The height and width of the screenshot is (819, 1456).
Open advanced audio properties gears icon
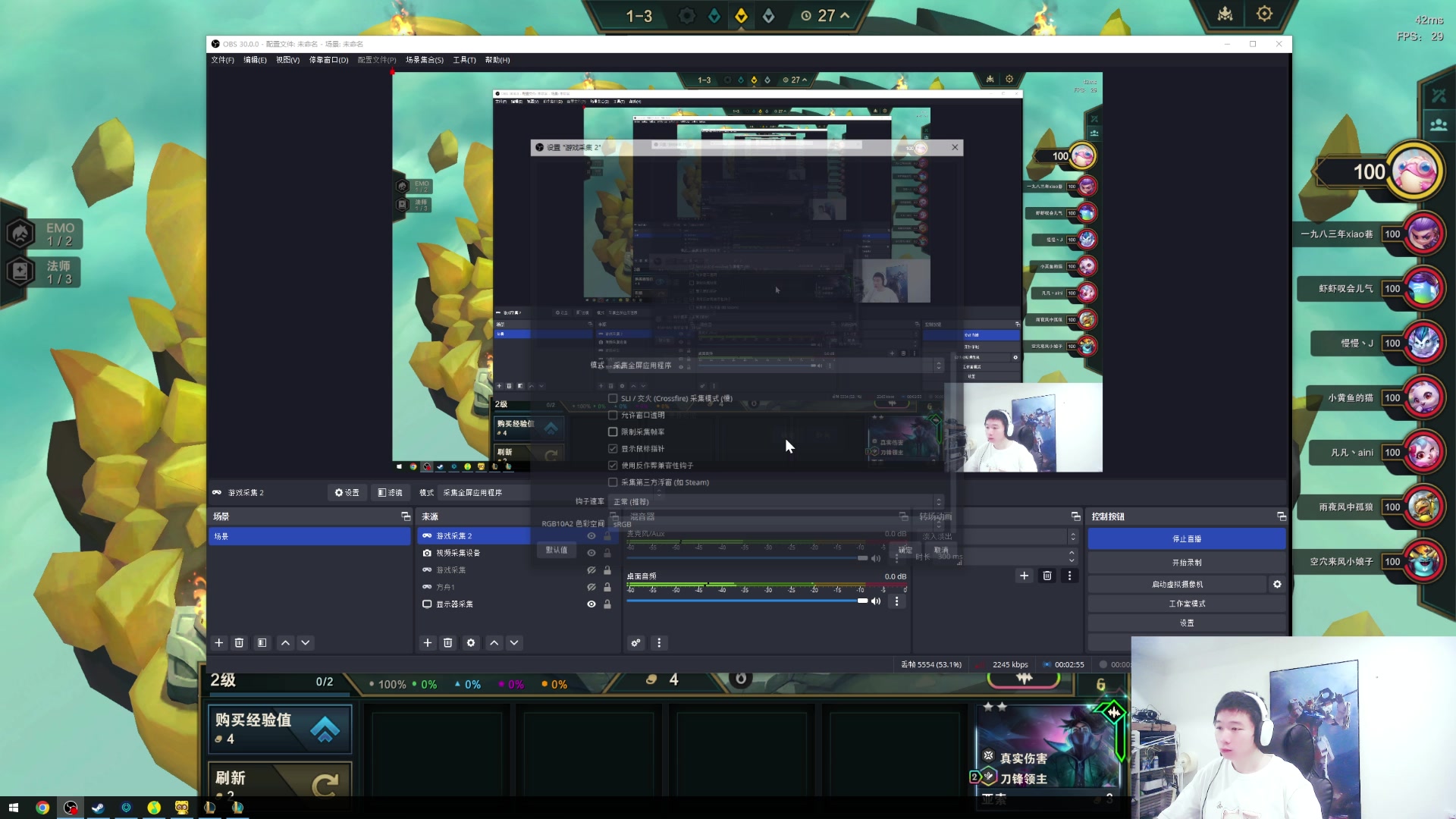point(636,643)
